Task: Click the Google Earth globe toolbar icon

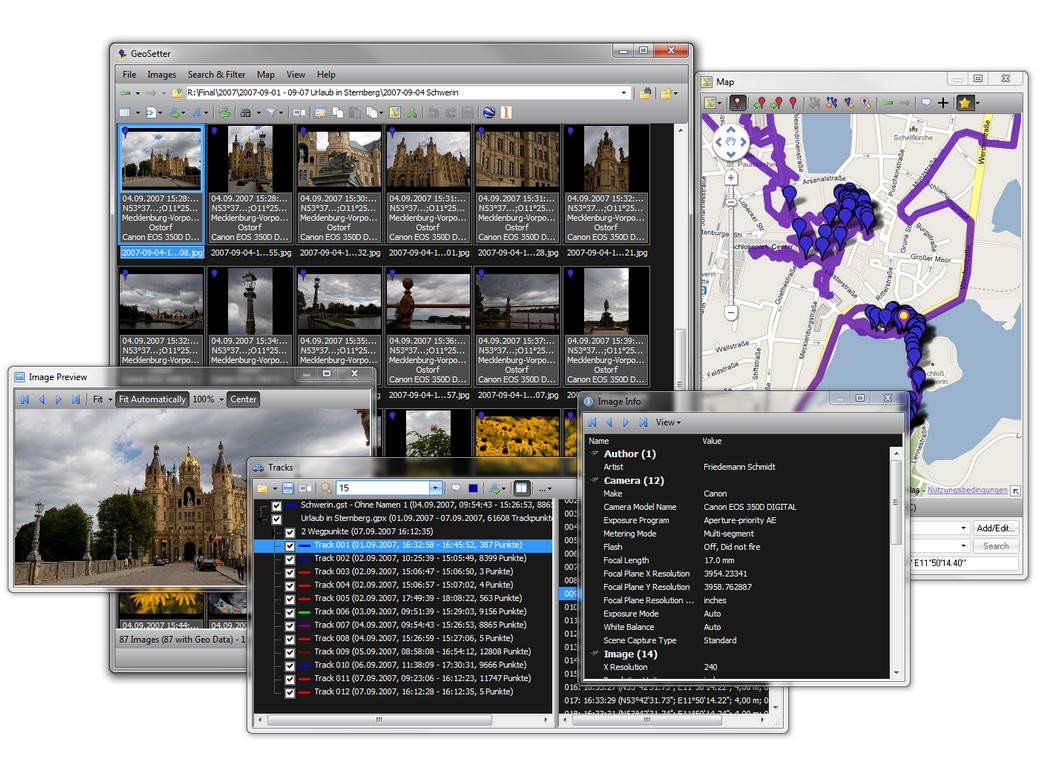Action: [x=488, y=113]
